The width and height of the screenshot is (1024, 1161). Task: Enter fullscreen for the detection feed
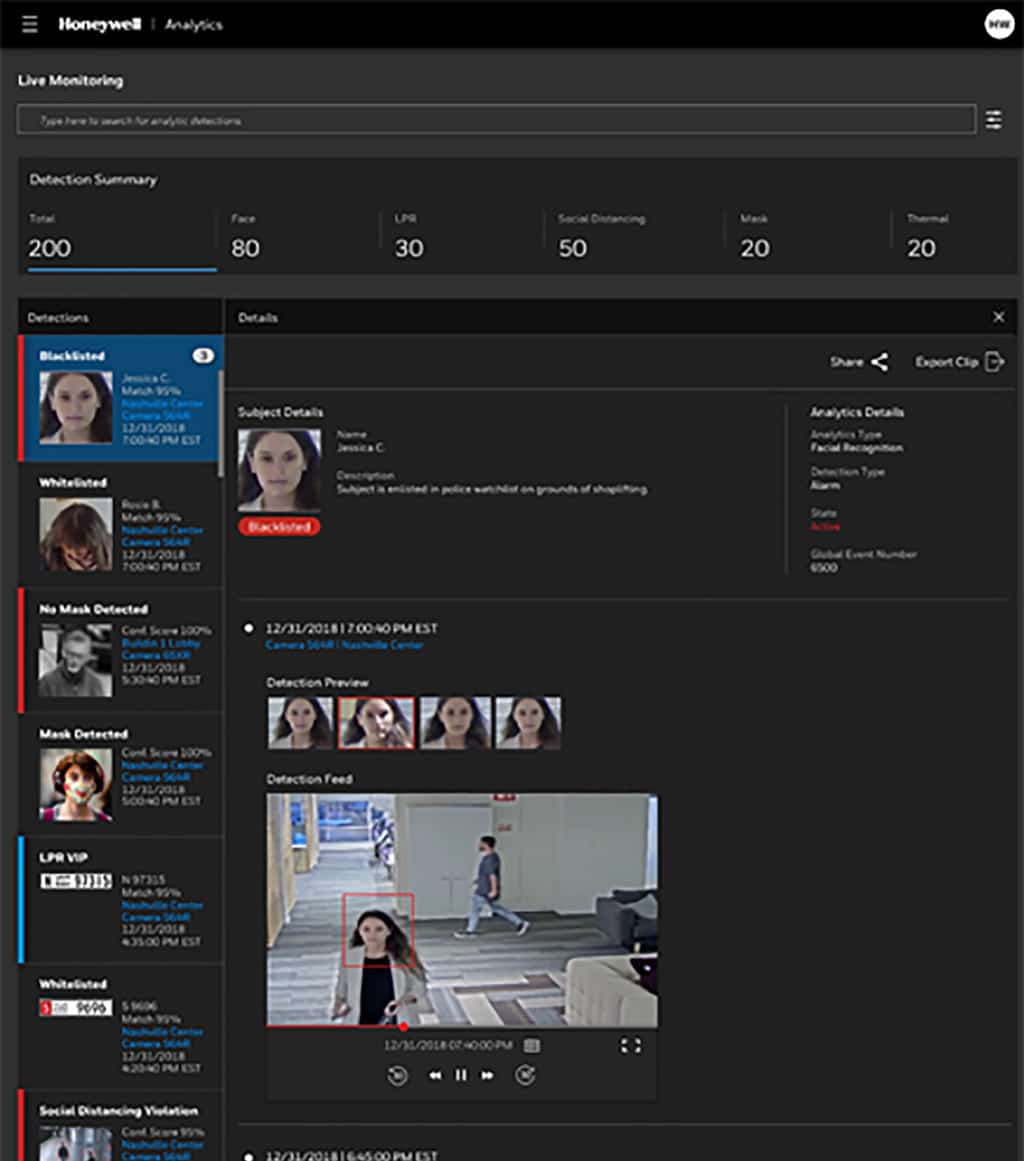coord(630,1045)
